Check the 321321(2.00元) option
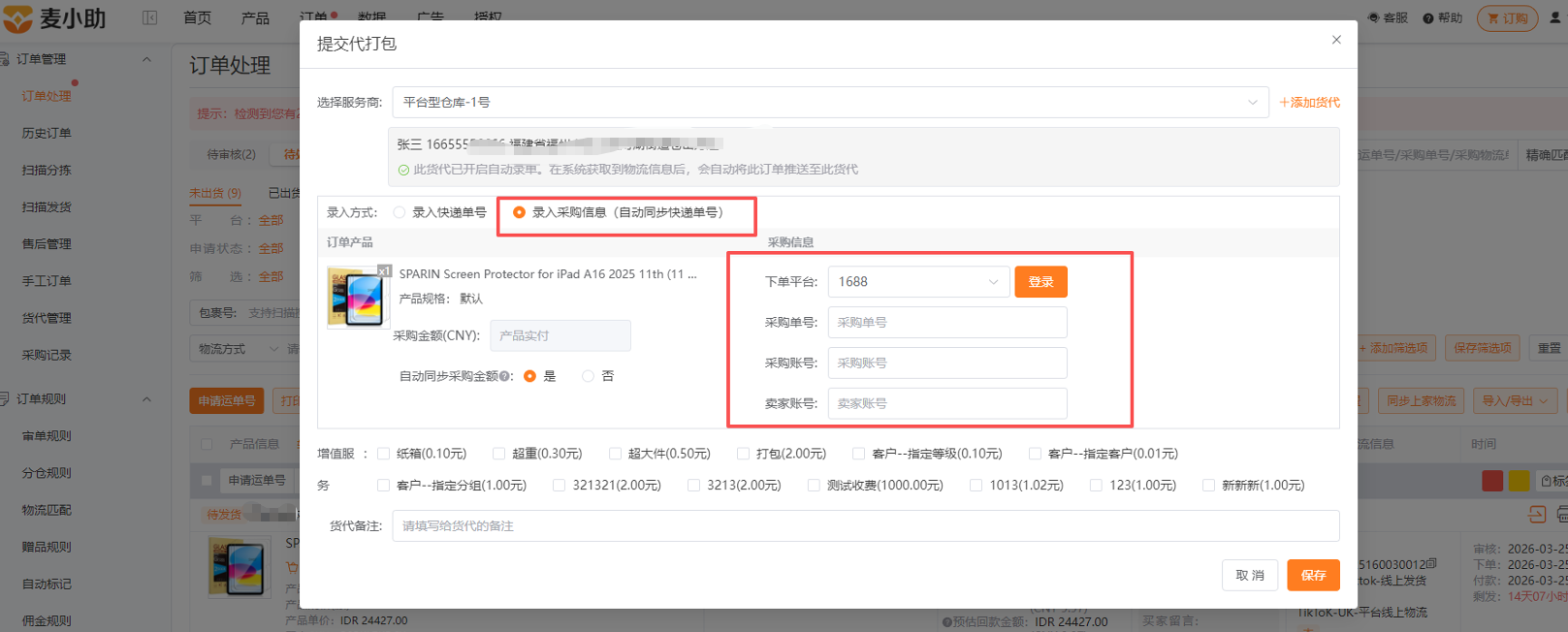Image resolution: width=1568 pixels, height=632 pixels. coord(559,486)
